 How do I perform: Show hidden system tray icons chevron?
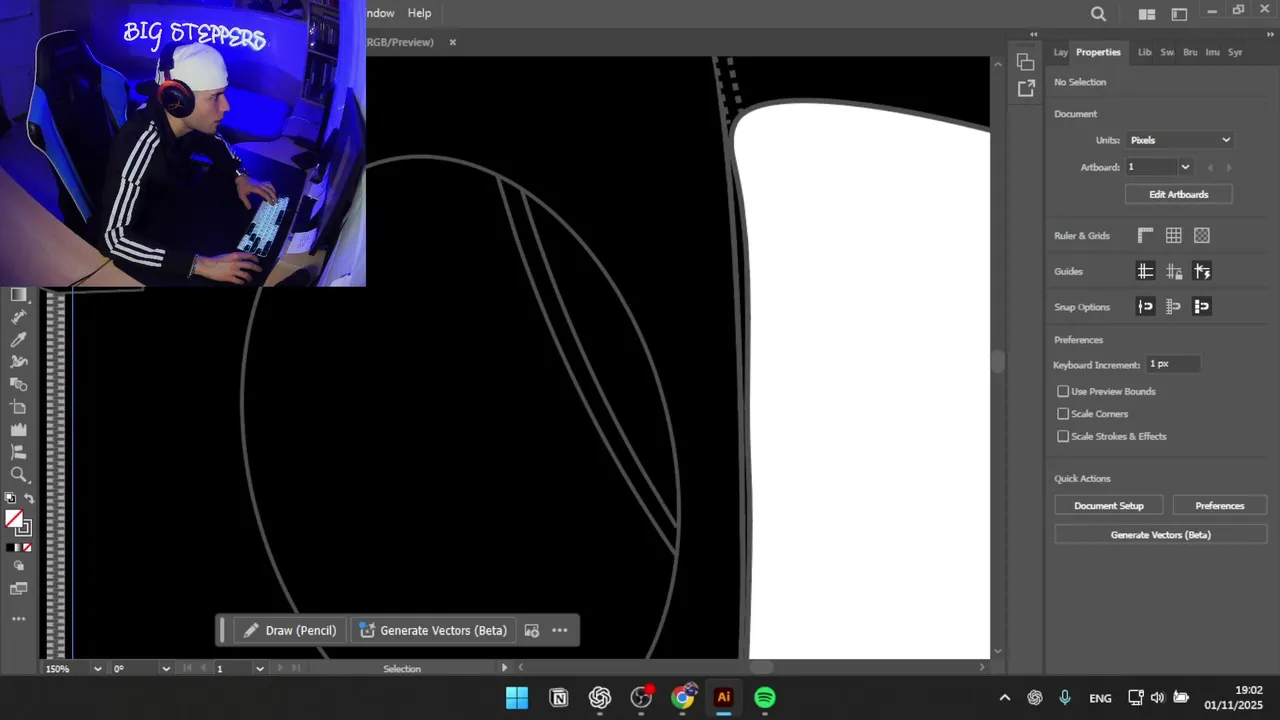click(x=1005, y=698)
